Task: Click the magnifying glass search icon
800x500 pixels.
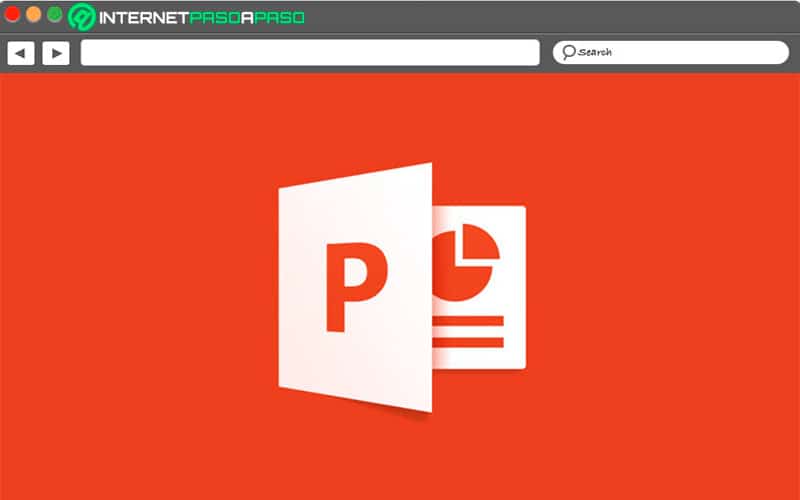Action: point(568,52)
